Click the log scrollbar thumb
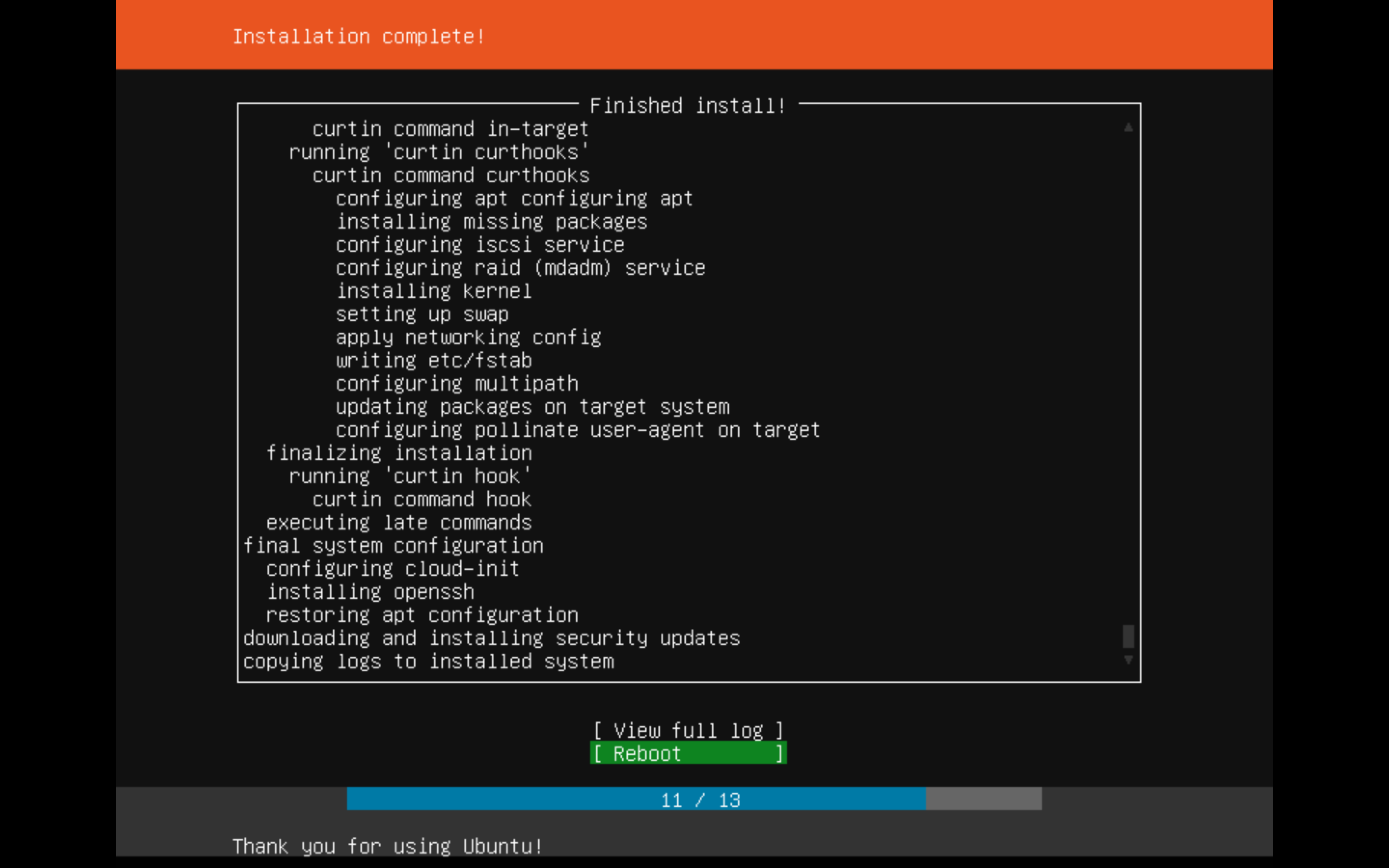Screen dimensions: 1389x868 click(1128, 636)
